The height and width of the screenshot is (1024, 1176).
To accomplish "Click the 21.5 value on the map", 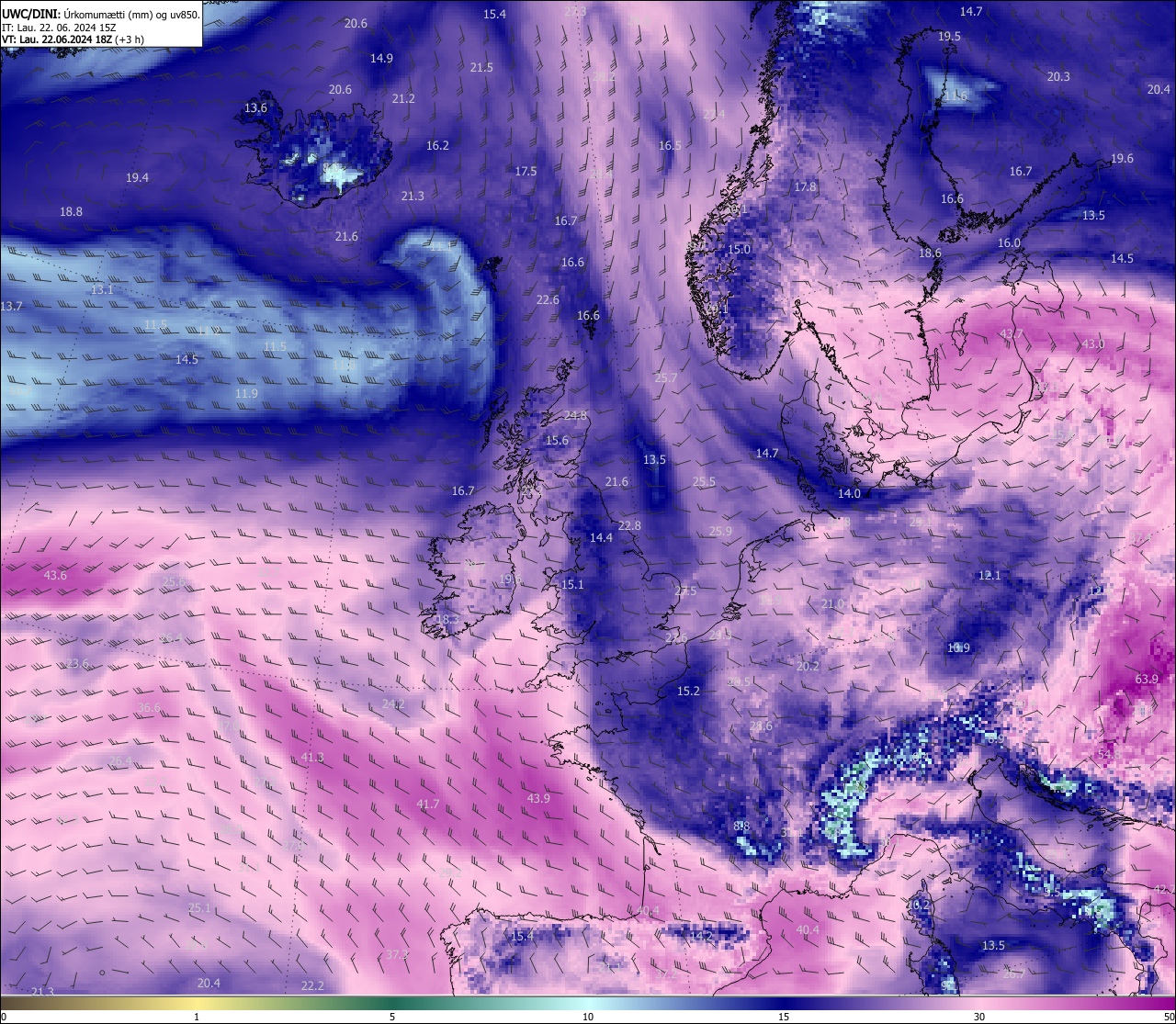I will tap(481, 67).
